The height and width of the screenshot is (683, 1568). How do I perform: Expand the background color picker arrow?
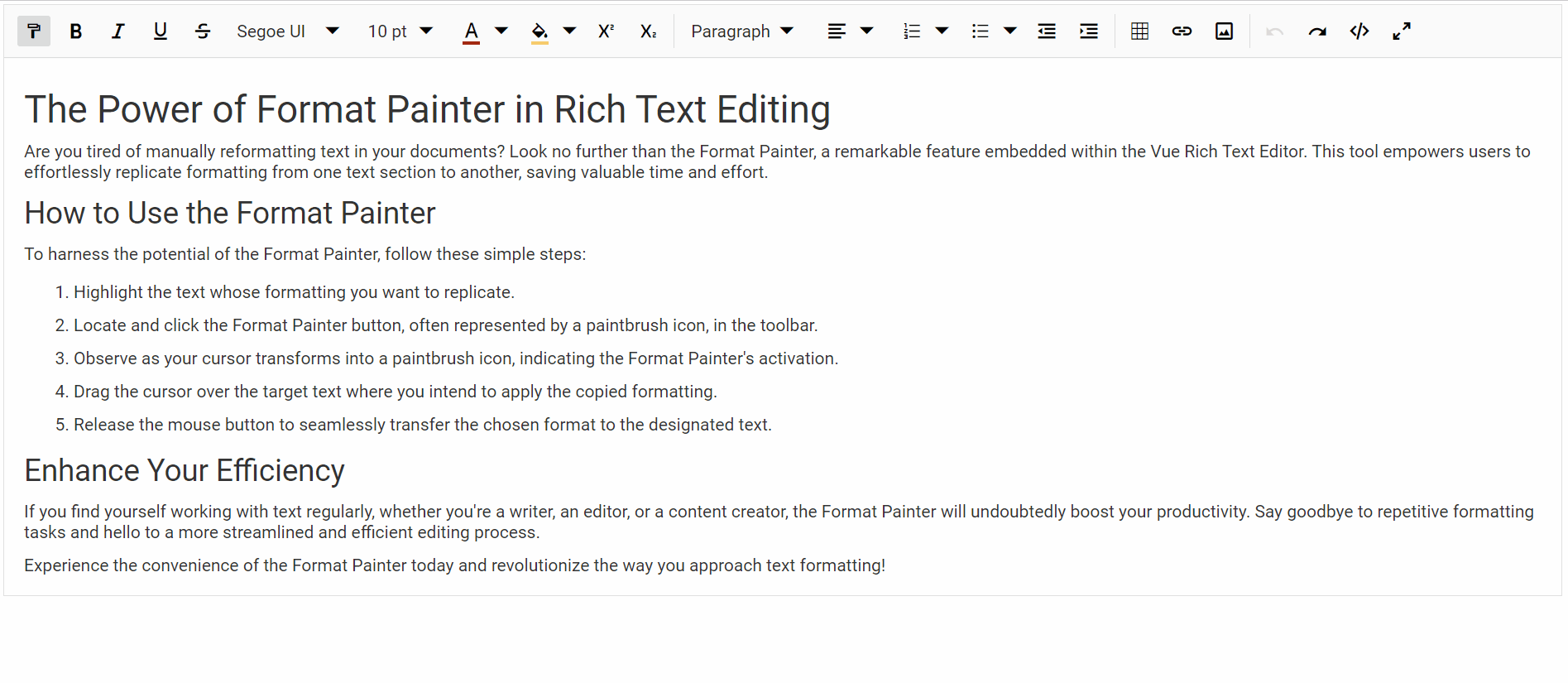569,31
